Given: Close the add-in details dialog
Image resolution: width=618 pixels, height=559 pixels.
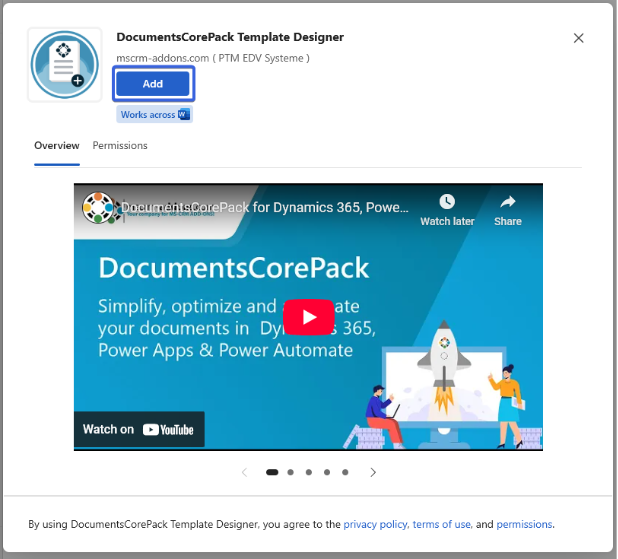Looking at the screenshot, I should point(578,38).
